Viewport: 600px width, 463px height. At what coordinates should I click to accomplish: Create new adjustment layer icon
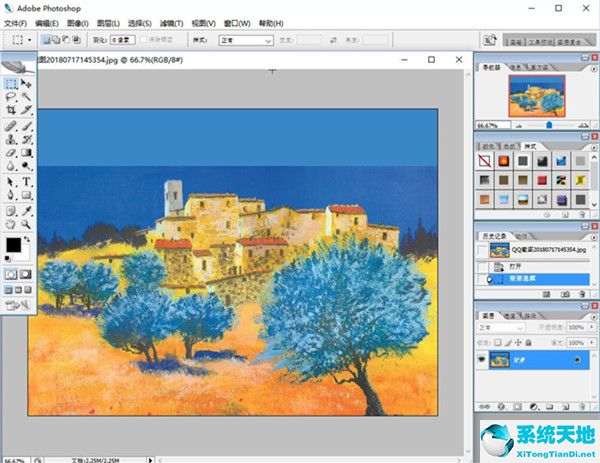coord(534,406)
